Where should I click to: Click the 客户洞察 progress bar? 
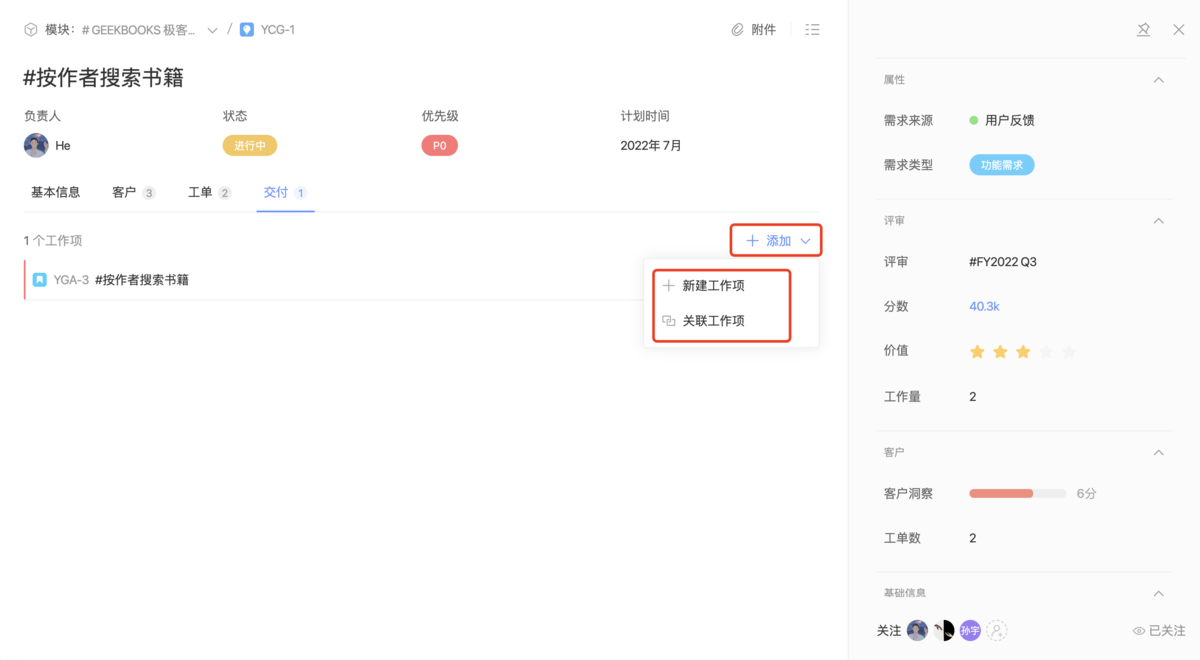tap(1016, 493)
